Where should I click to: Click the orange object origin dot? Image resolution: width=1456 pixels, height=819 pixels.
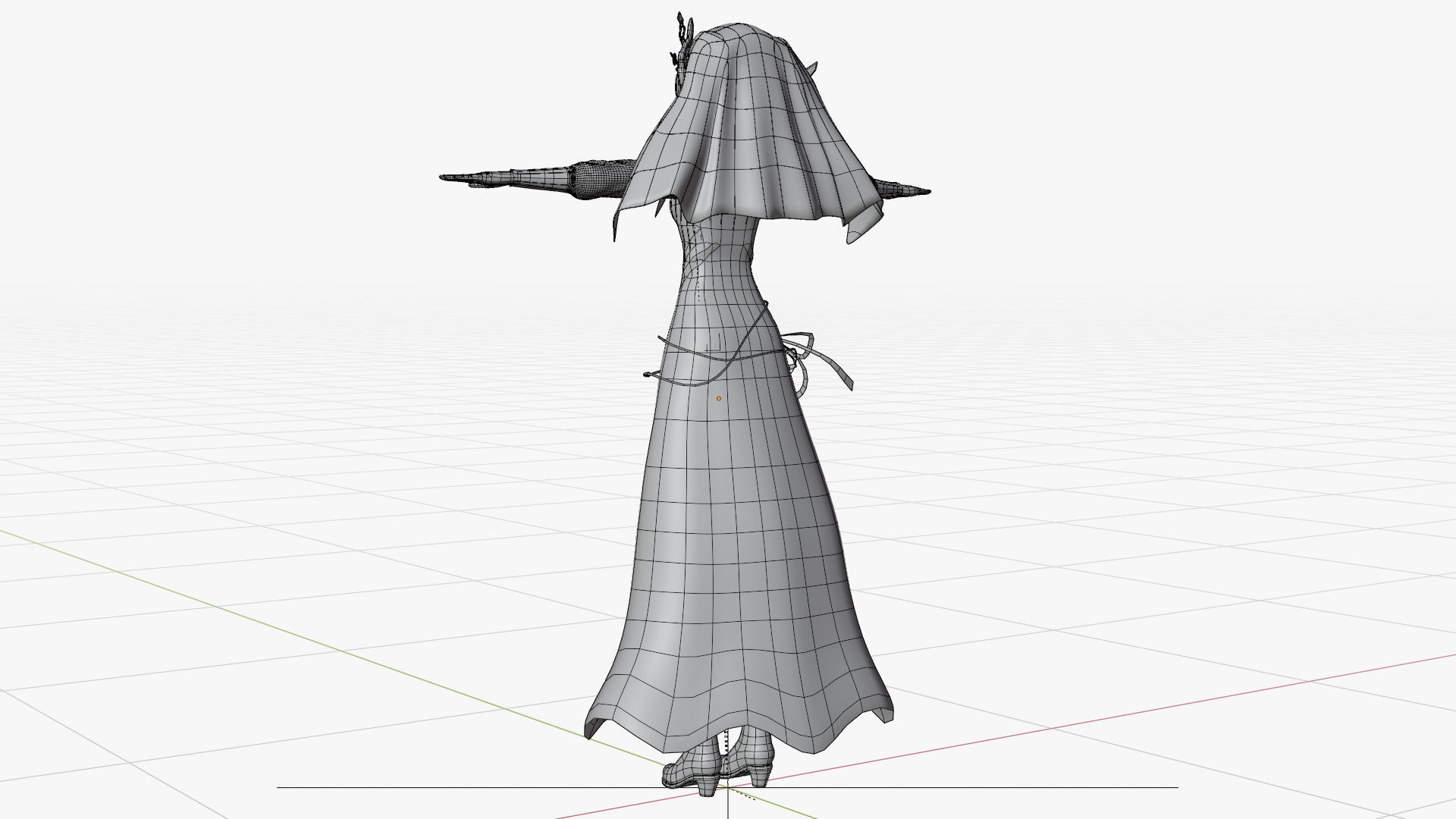pyautogui.click(x=719, y=398)
